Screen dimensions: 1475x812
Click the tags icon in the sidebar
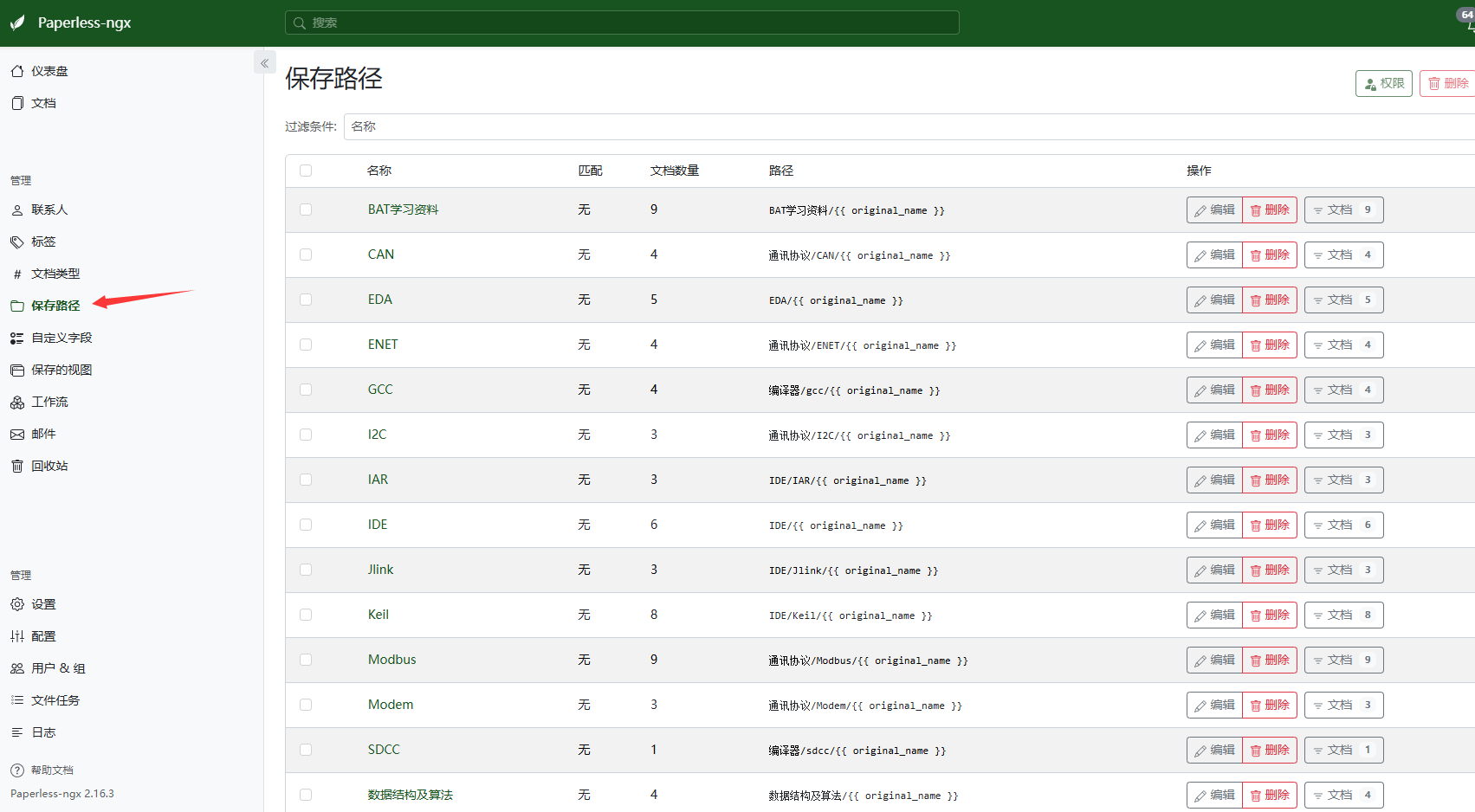pyautogui.click(x=17, y=242)
